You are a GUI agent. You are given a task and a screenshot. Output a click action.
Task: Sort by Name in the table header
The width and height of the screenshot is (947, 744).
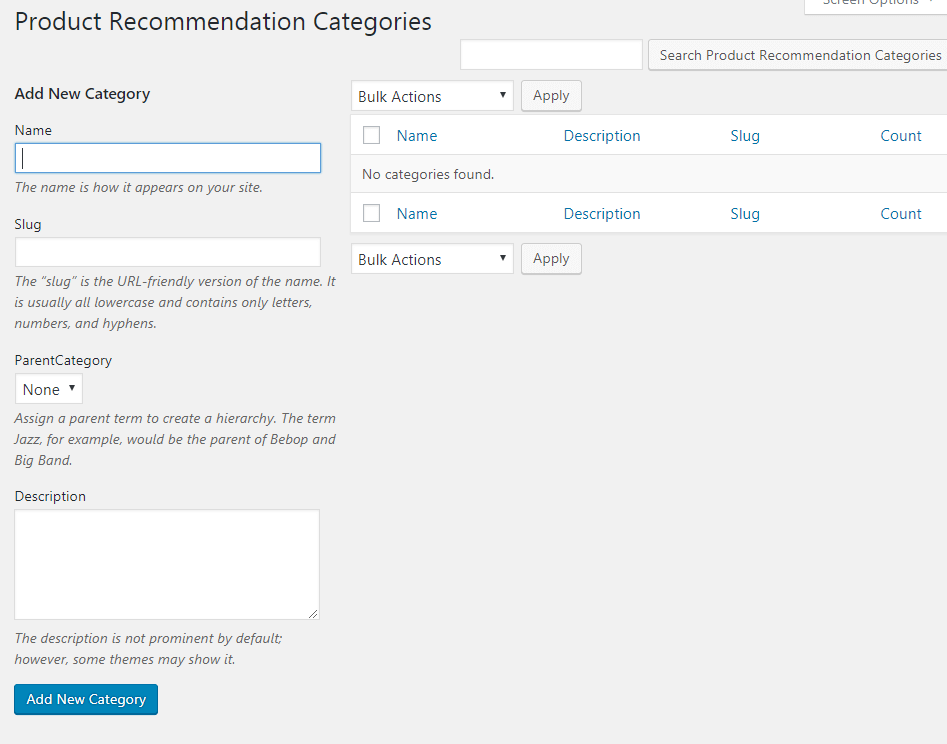417,136
